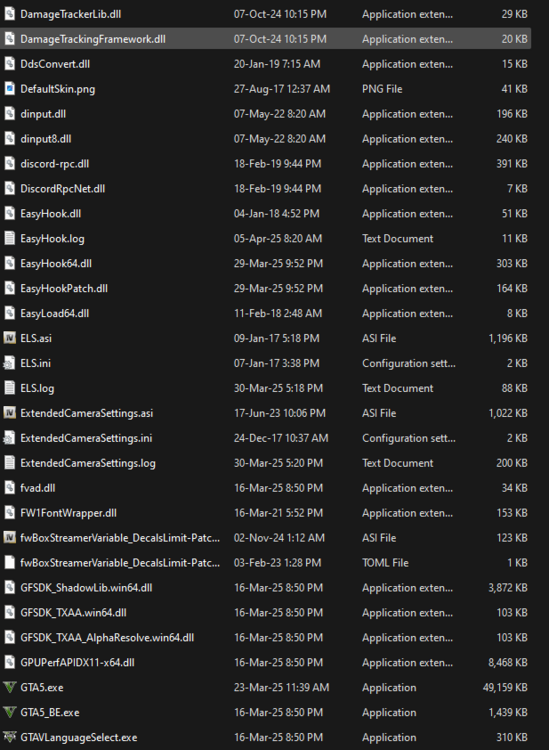Viewport: 549px width, 750px height.
Task: Click the EasyLoad64.dll file icon
Action: click(9, 313)
